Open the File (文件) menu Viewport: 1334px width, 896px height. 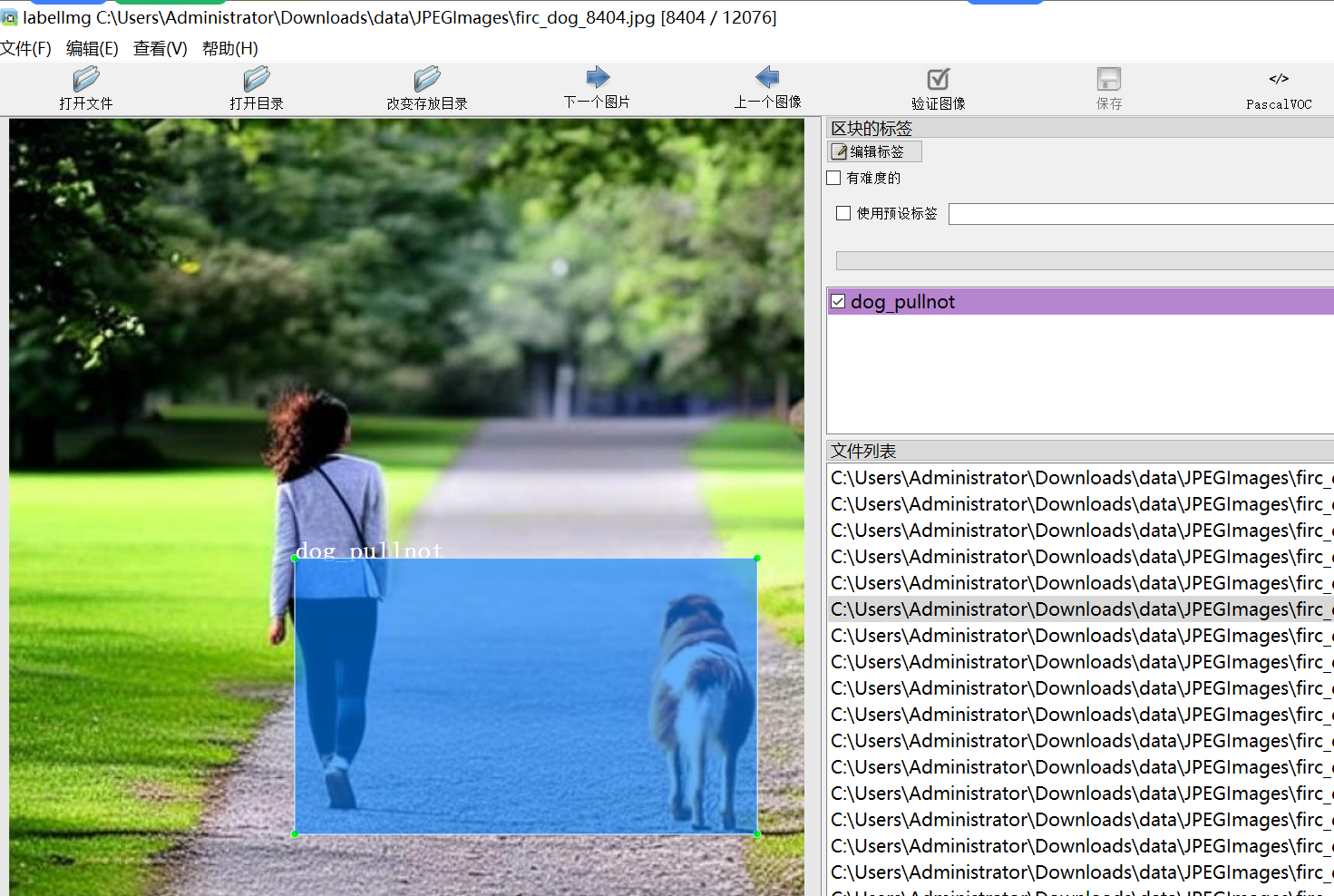[x=25, y=48]
